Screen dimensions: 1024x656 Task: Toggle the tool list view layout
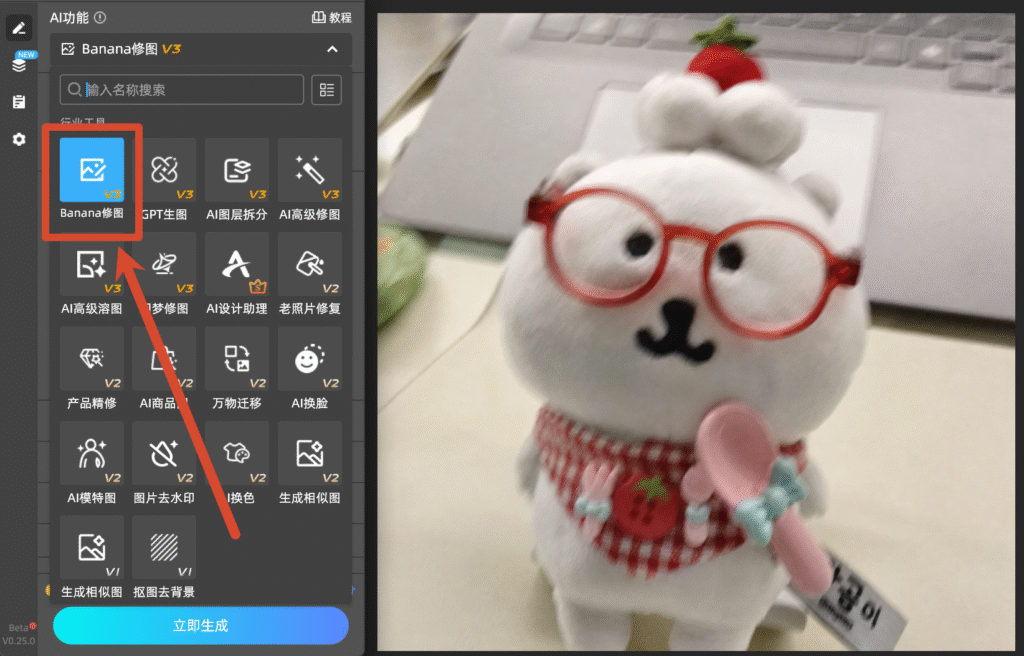[327, 90]
